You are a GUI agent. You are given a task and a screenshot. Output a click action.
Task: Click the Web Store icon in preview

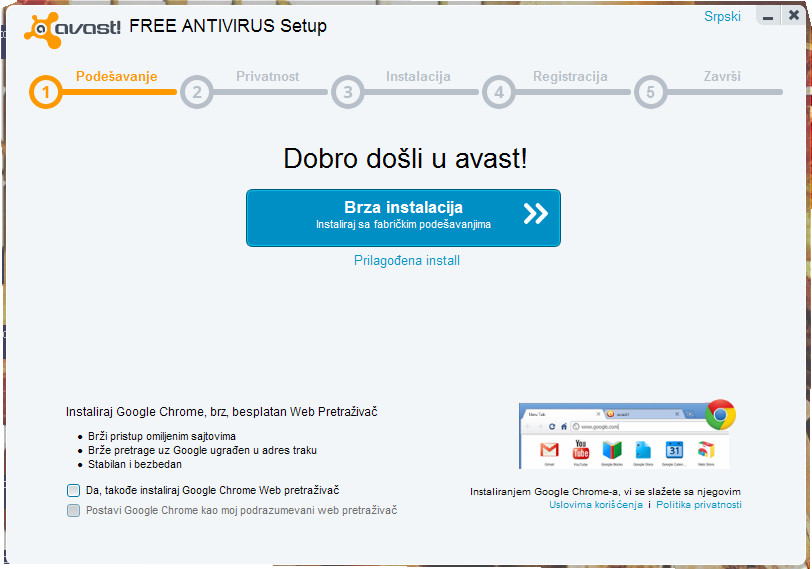pyautogui.click(x=706, y=449)
